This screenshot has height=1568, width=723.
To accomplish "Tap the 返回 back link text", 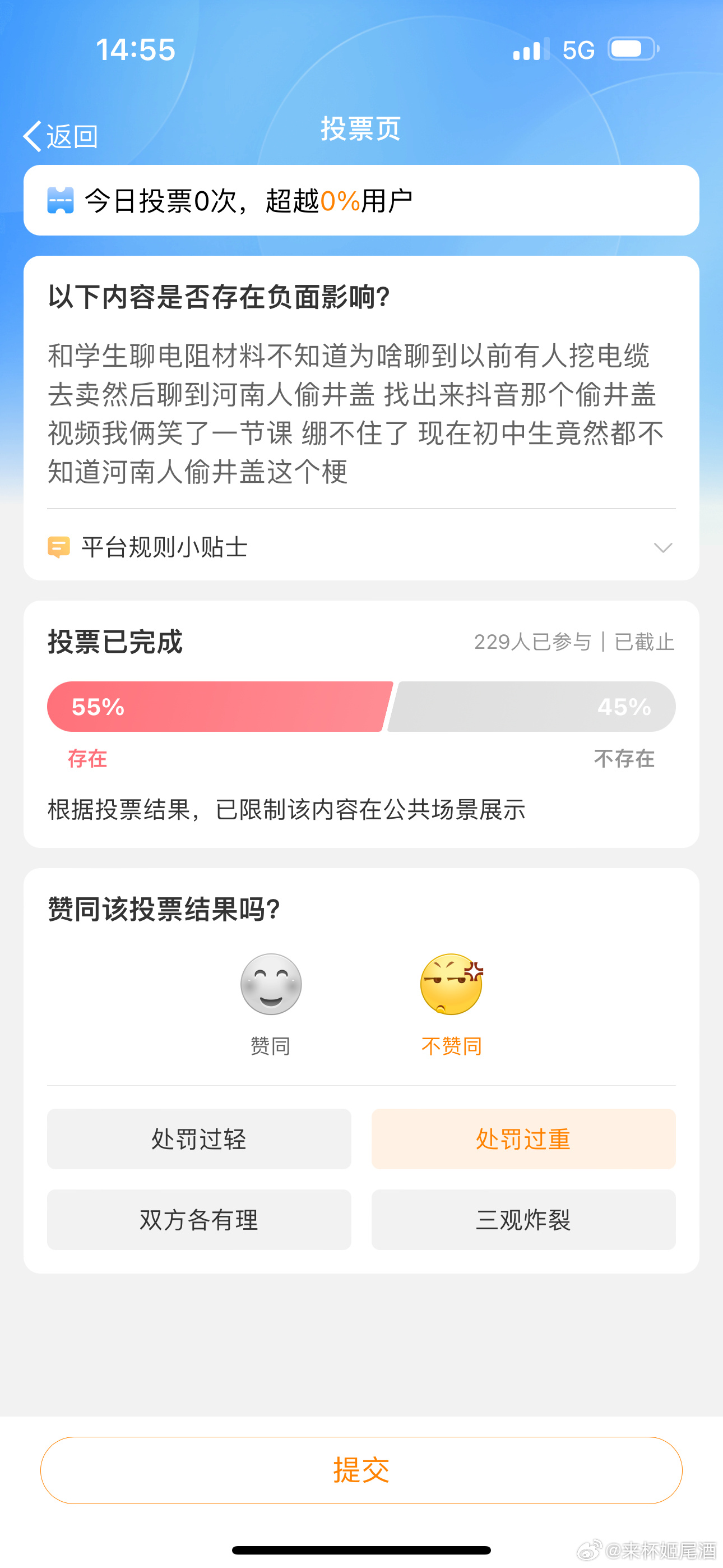I will tap(72, 136).
